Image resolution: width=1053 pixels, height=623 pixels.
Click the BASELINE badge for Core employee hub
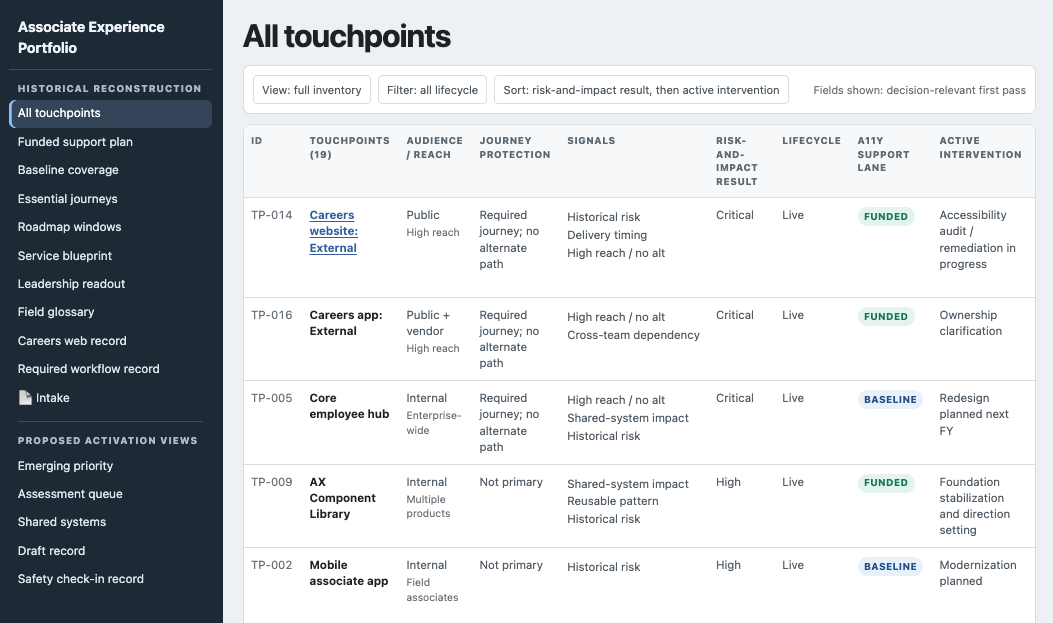890,399
